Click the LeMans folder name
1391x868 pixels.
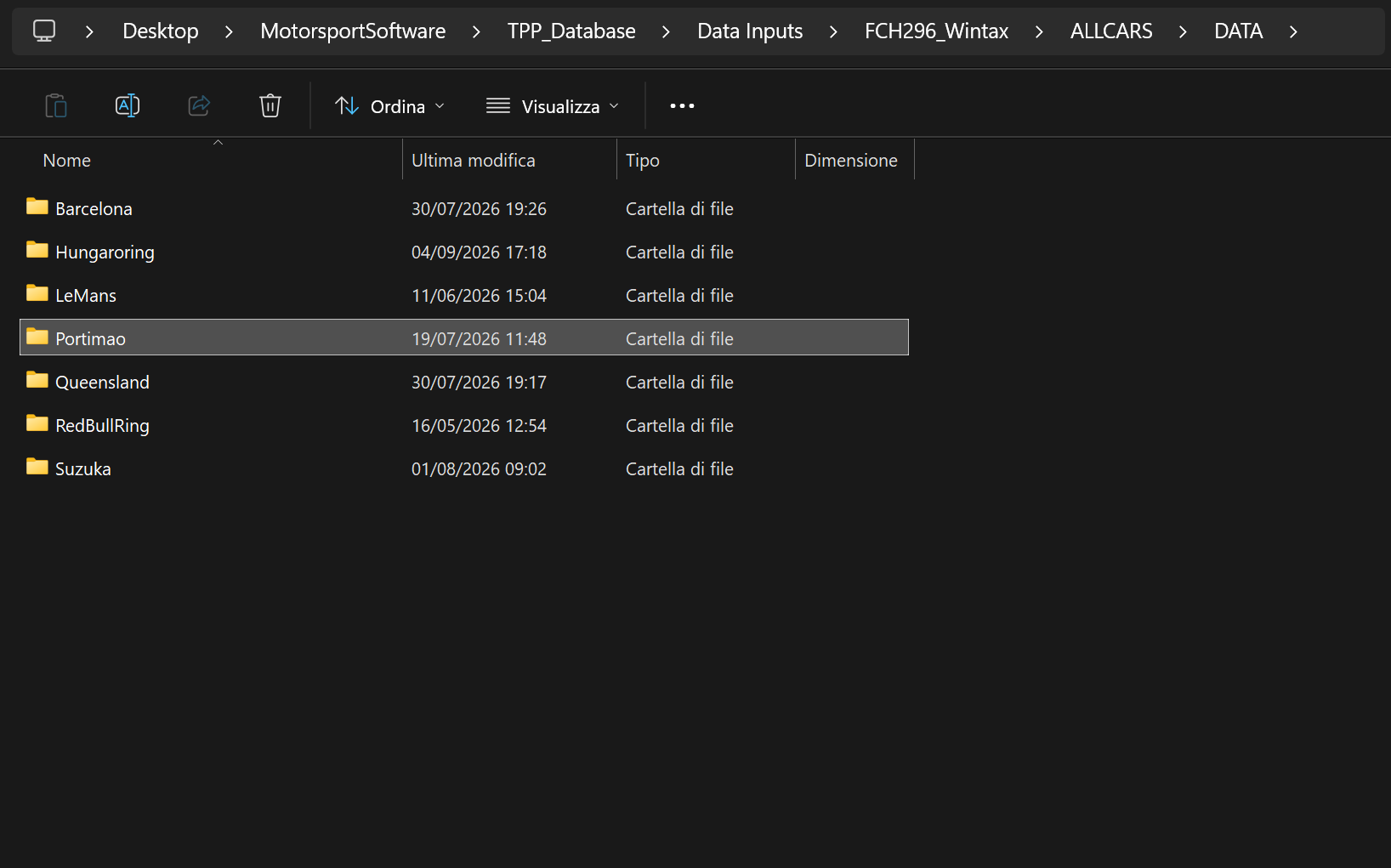point(86,295)
